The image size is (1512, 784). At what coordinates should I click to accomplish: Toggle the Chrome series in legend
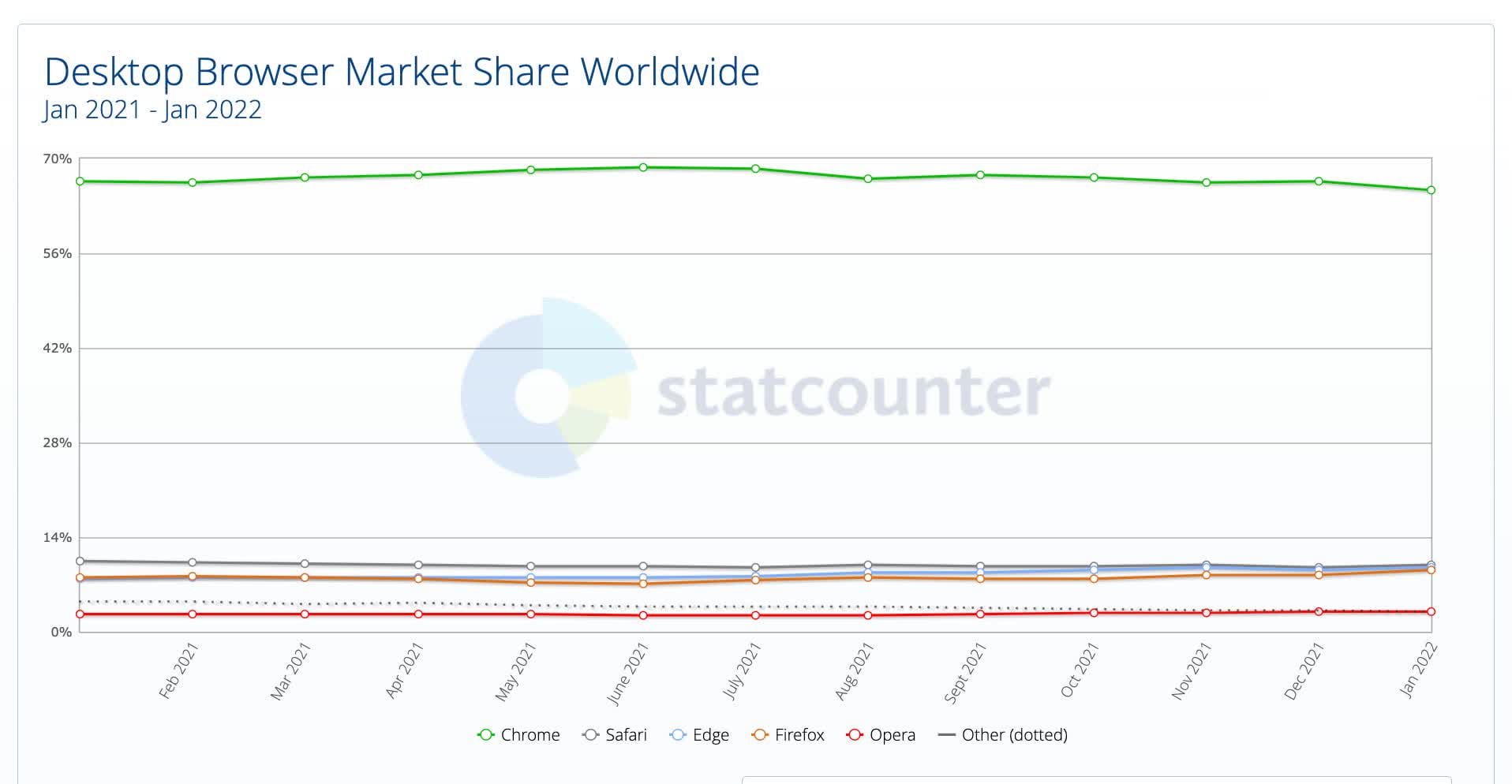click(x=518, y=735)
